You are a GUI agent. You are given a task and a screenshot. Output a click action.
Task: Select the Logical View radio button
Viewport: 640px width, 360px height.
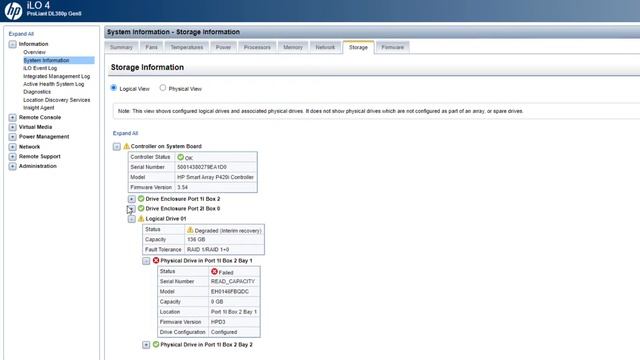(x=114, y=88)
